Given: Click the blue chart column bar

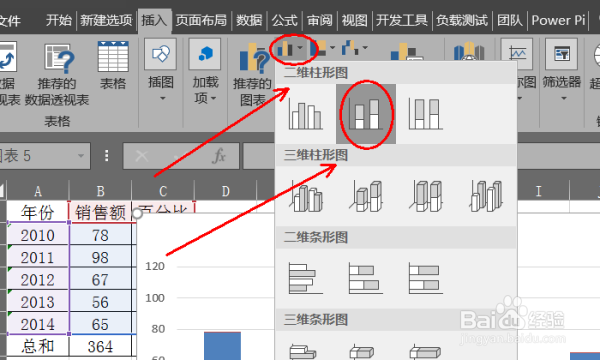Looking at the screenshot, I should point(222,346).
